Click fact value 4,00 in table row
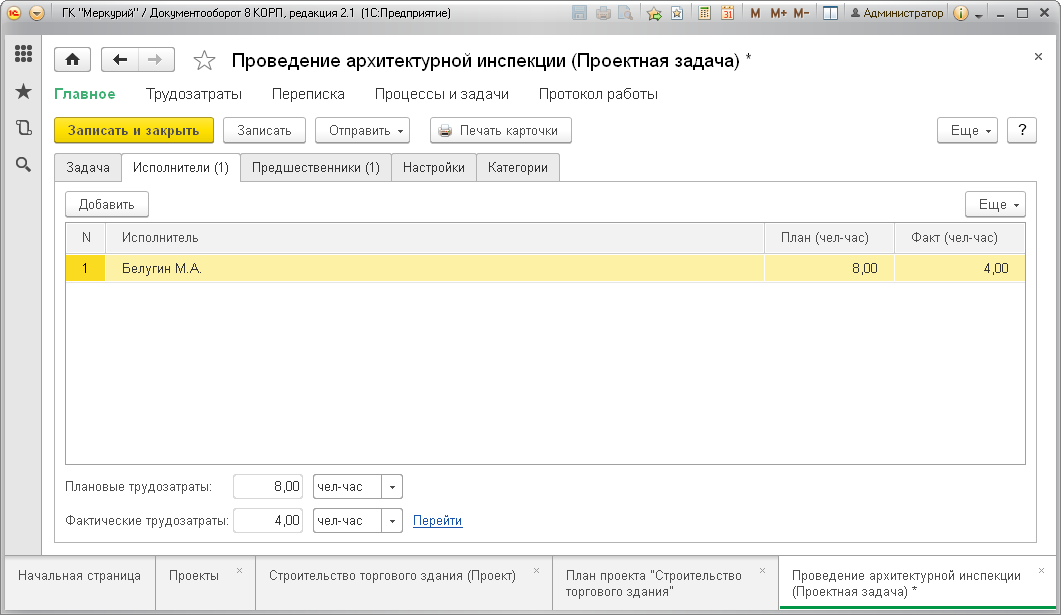The image size is (1061, 615). (960, 269)
